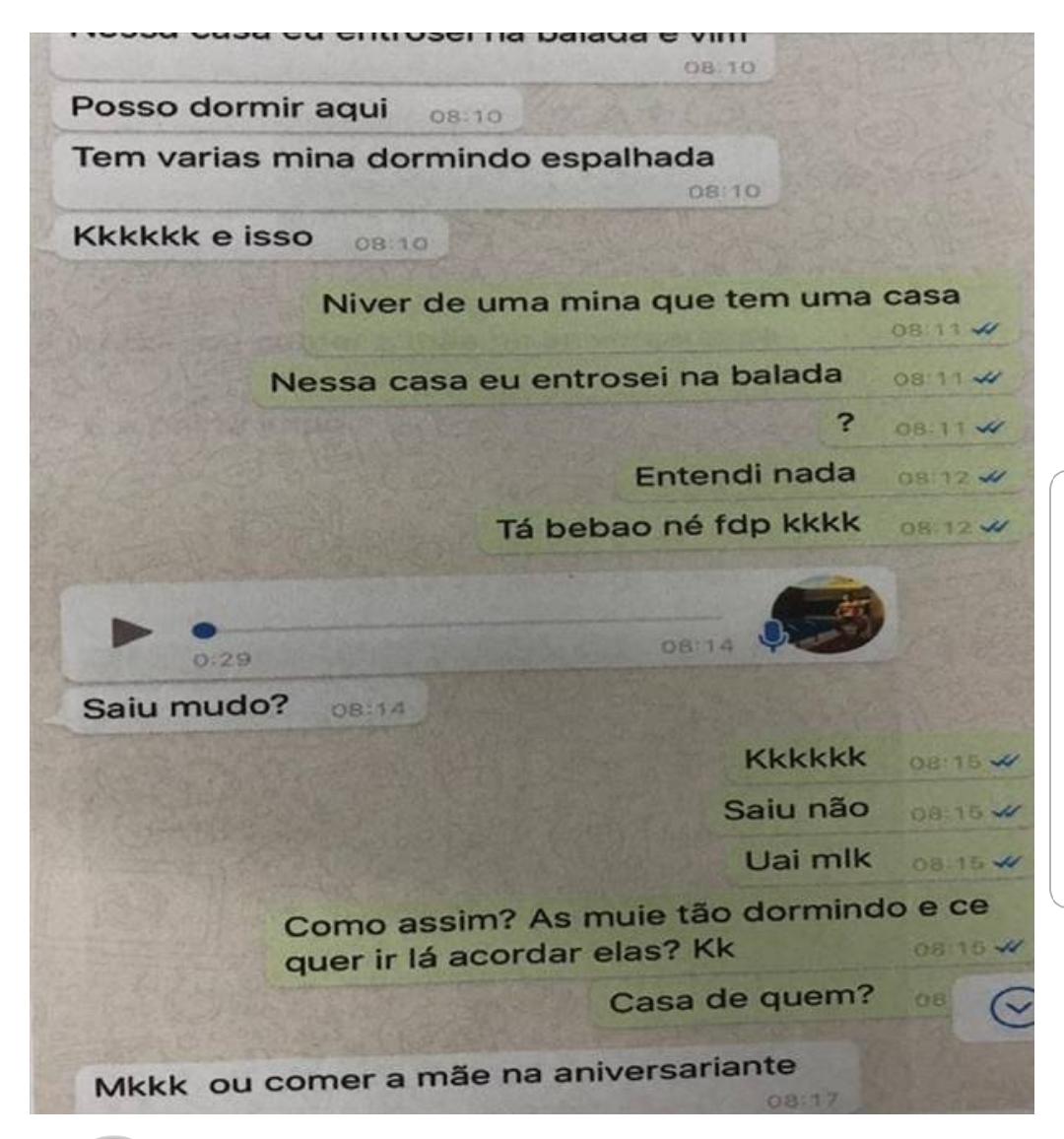Click the blue microphone icon on audio

click(x=772, y=636)
